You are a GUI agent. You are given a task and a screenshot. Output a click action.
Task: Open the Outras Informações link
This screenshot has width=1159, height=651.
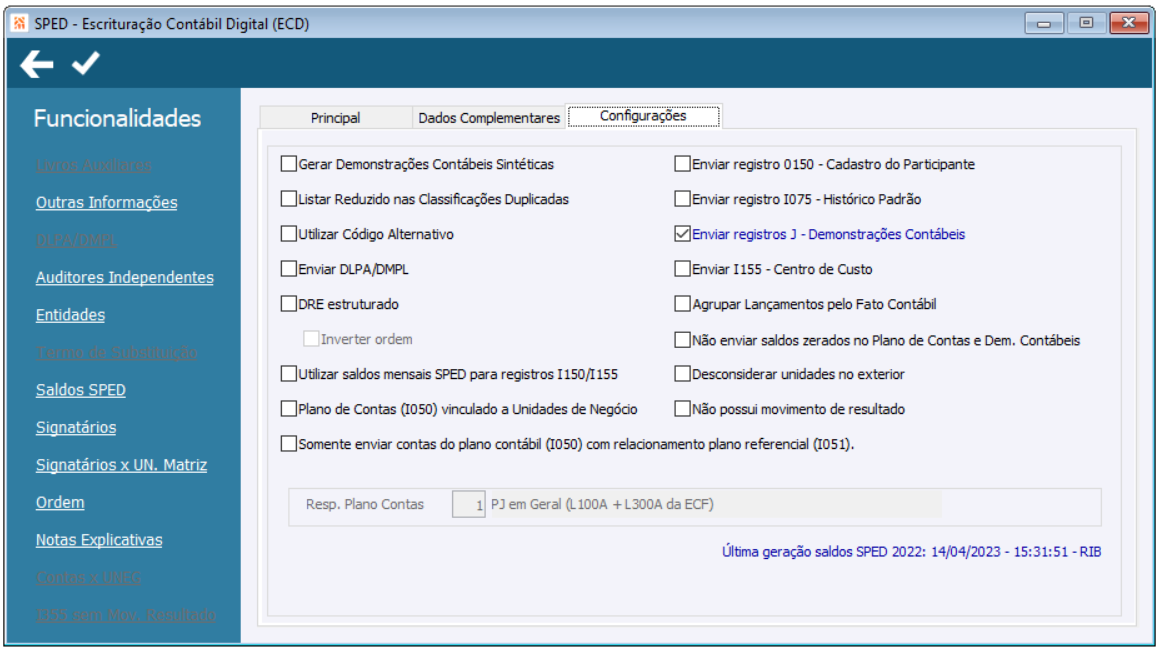click(106, 202)
